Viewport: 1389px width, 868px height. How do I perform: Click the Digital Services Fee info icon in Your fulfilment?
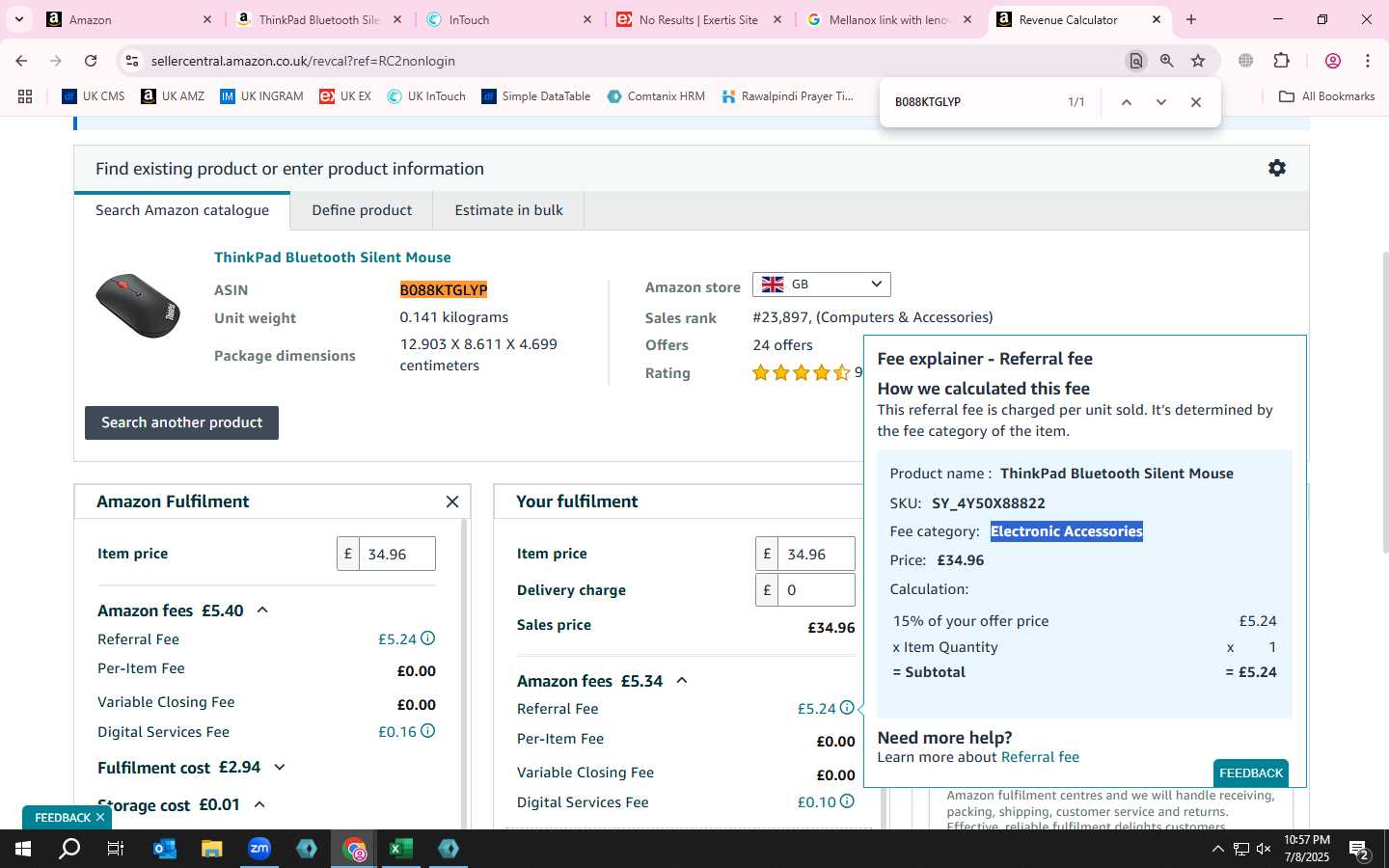click(847, 801)
